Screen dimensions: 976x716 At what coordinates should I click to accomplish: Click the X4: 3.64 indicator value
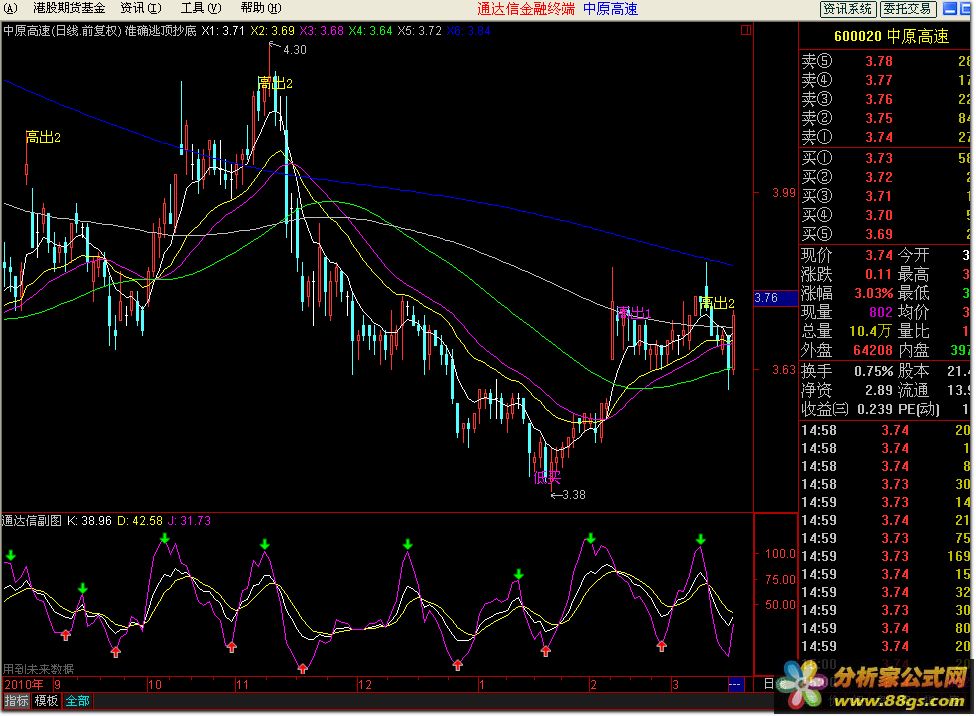click(370, 31)
